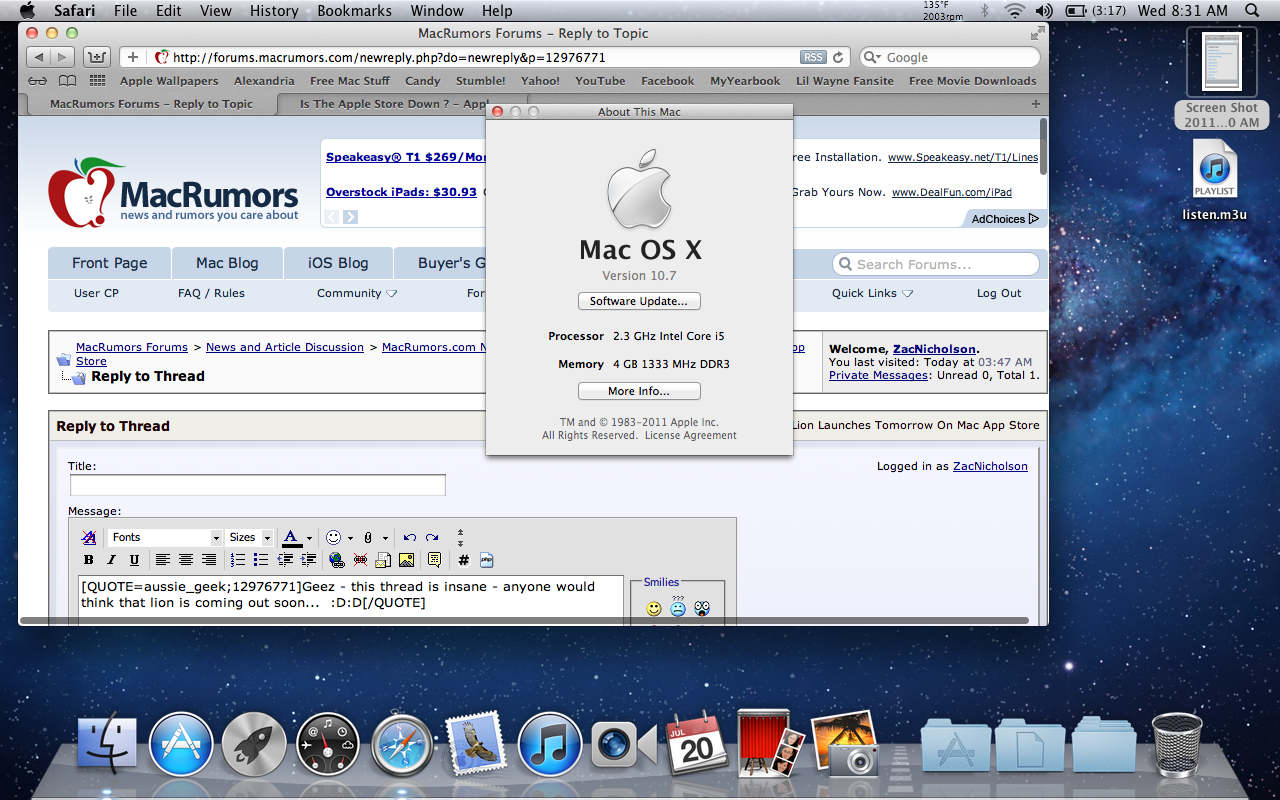Viewport: 1280px width, 800px height.
Task: Select the Front Page site tab
Action: tap(109, 263)
